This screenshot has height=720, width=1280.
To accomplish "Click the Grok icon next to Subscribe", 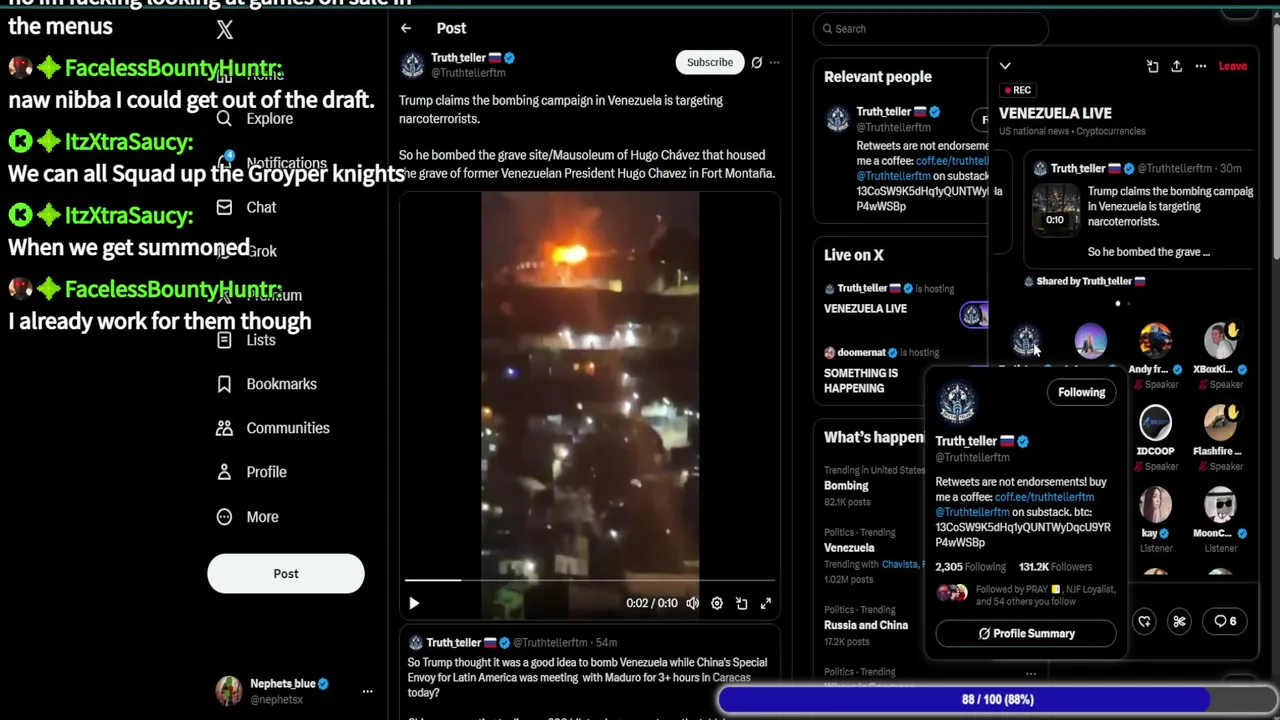I will point(757,62).
